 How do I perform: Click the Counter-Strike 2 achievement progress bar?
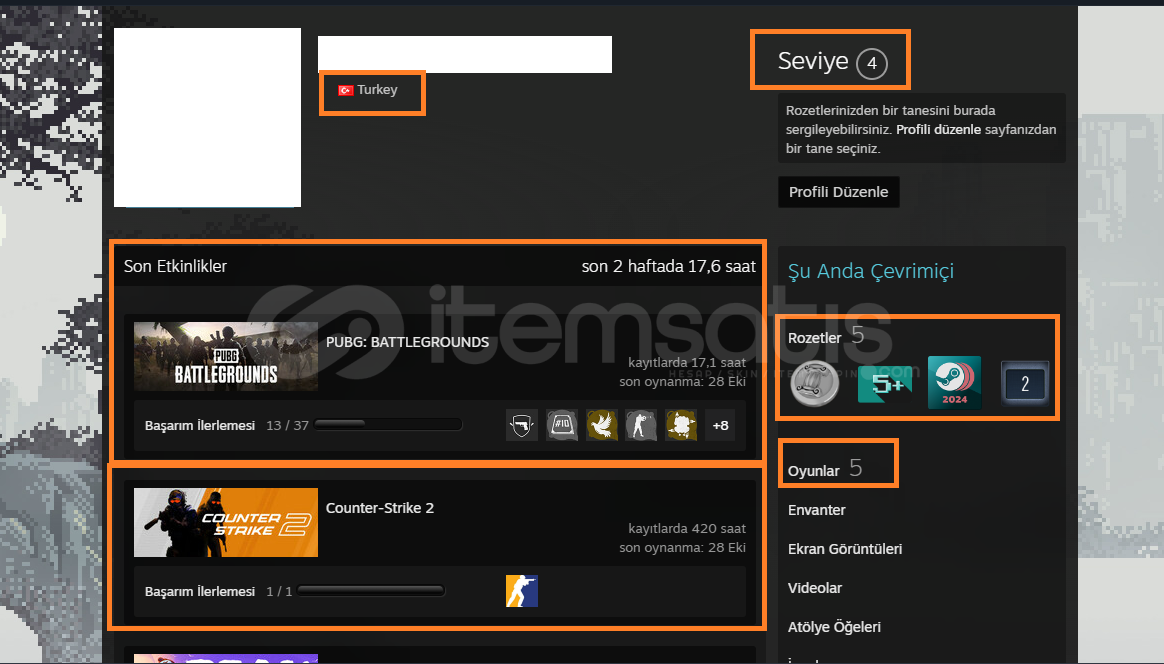370,591
